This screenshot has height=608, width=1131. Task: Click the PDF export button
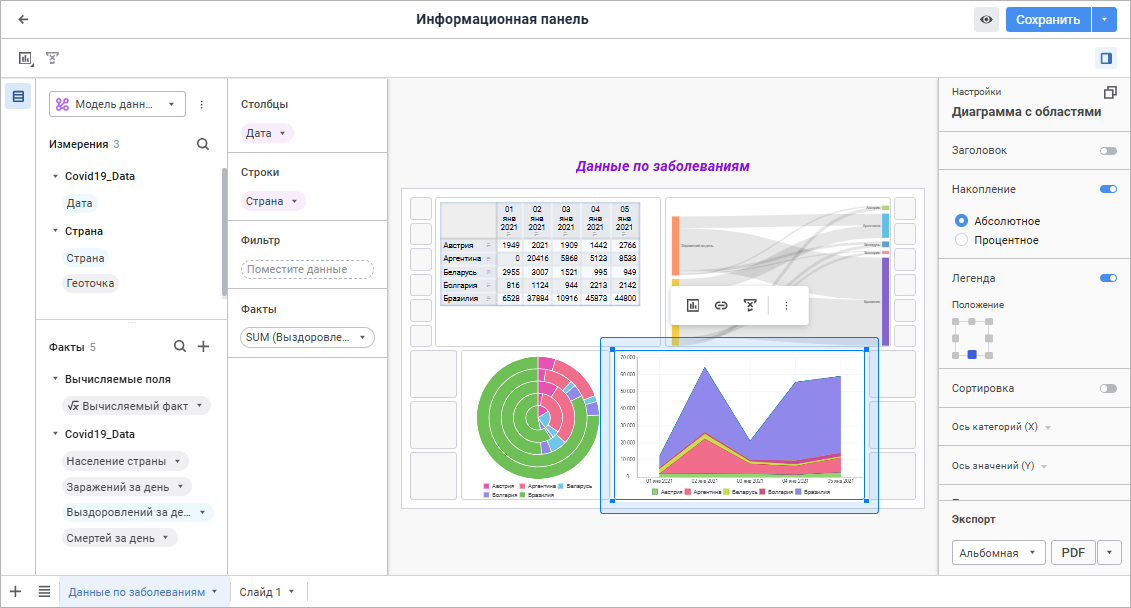click(x=1073, y=553)
